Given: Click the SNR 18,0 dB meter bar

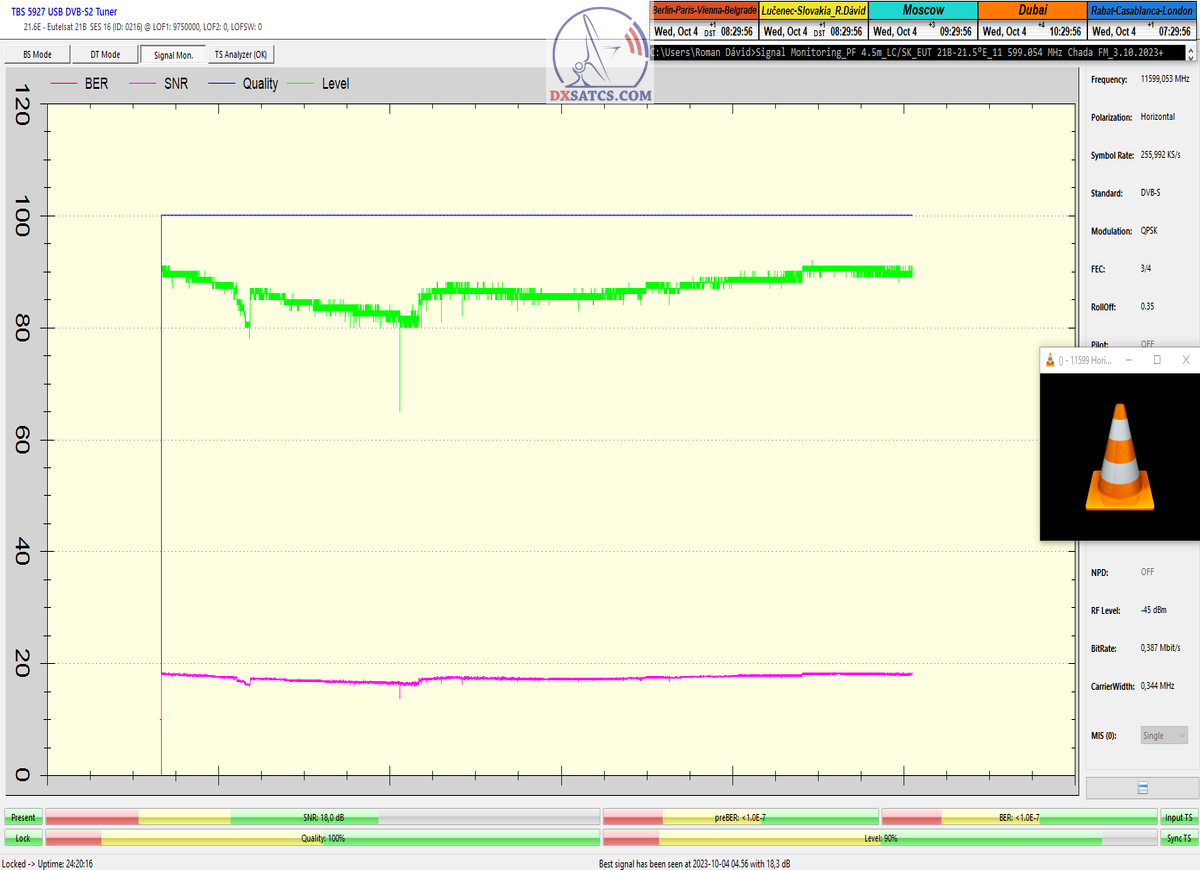Looking at the screenshot, I should pyautogui.click(x=323, y=818).
